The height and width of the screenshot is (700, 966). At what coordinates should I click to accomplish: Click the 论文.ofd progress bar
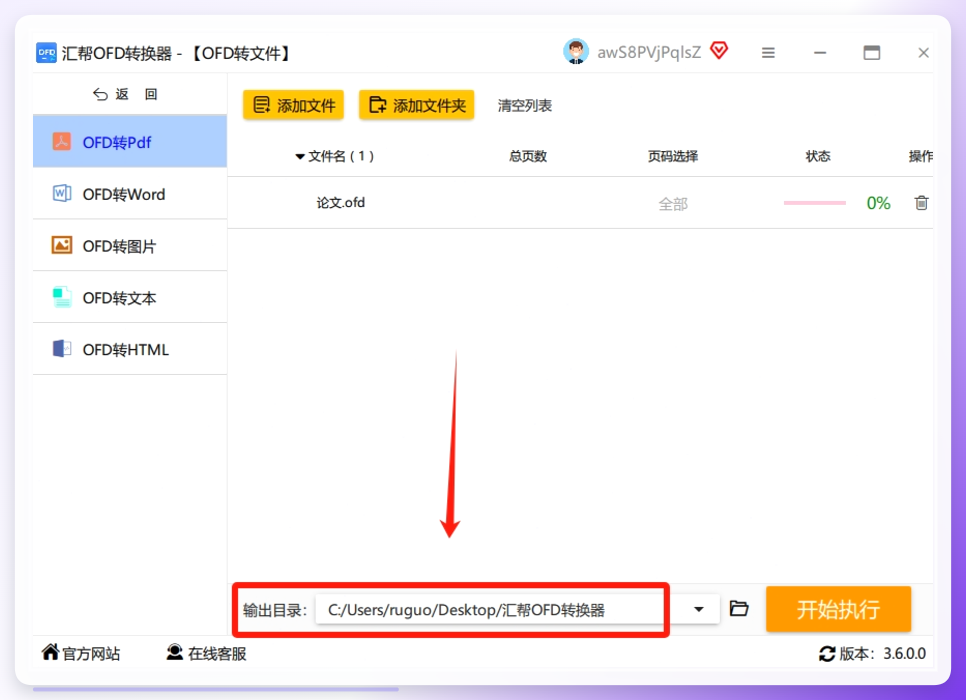814,203
